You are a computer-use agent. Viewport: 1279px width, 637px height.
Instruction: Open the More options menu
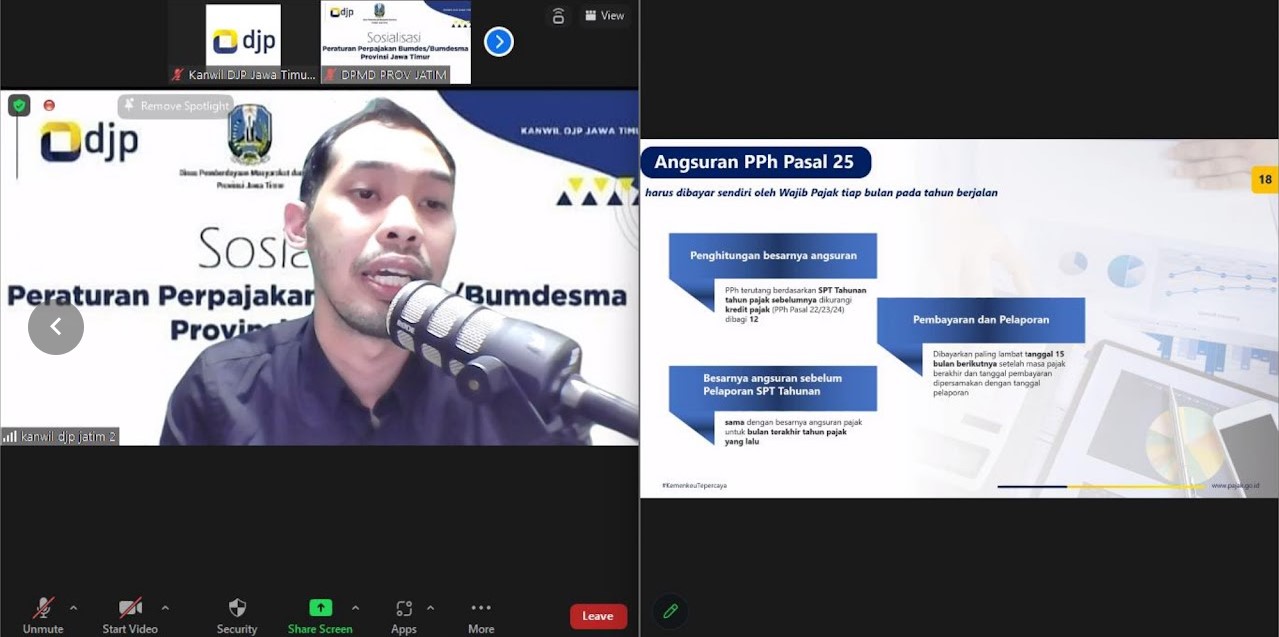click(481, 609)
